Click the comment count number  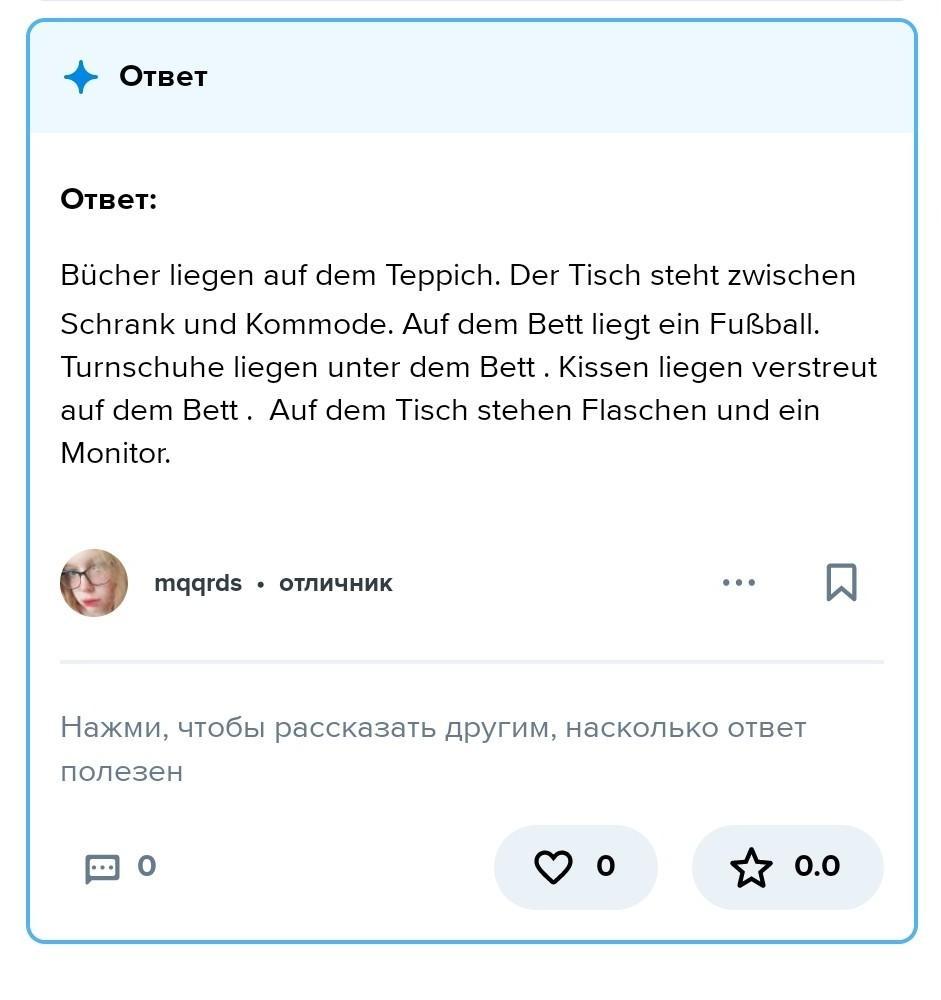tap(146, 866)
